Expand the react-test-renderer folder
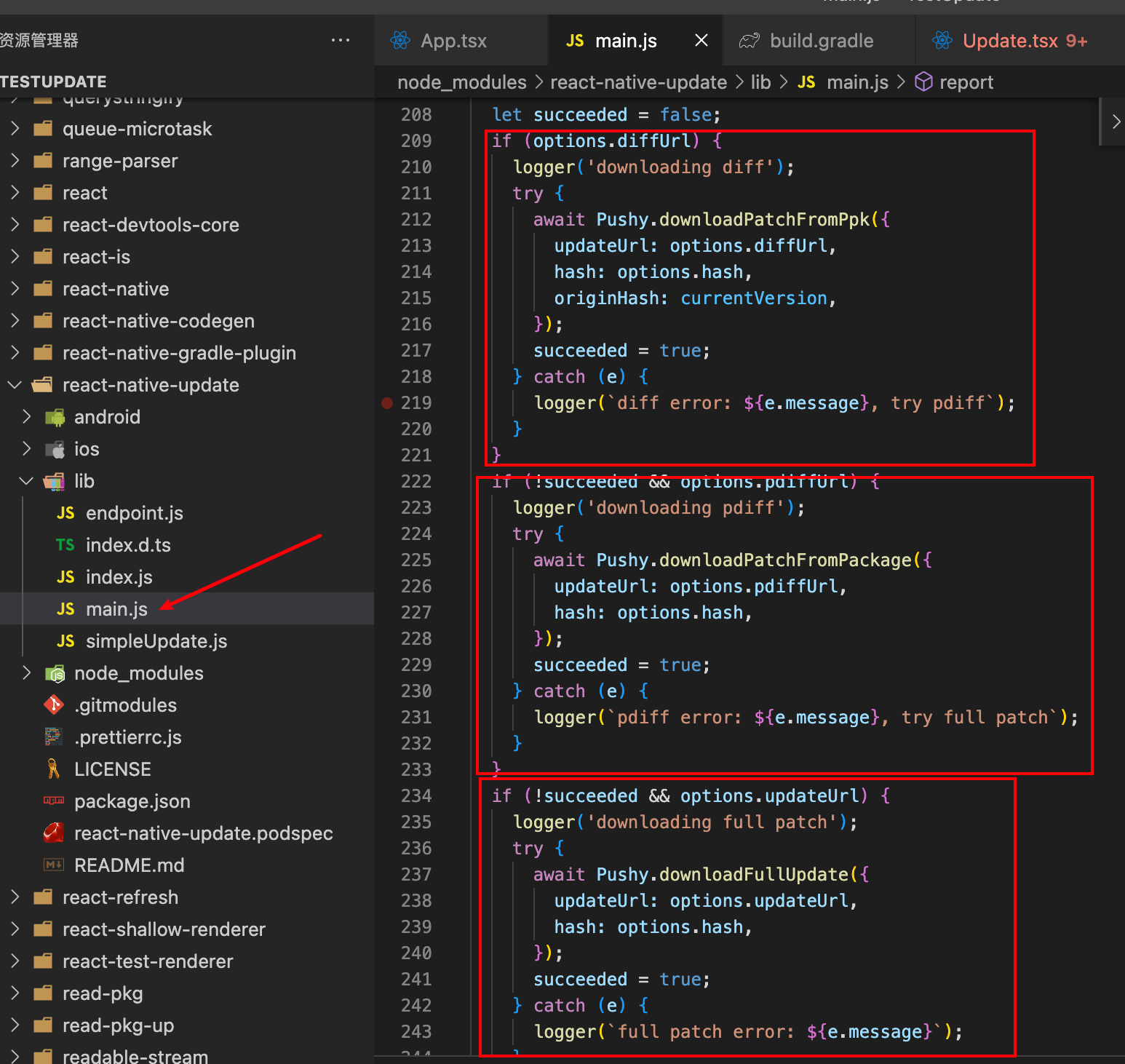 [15, 961]
